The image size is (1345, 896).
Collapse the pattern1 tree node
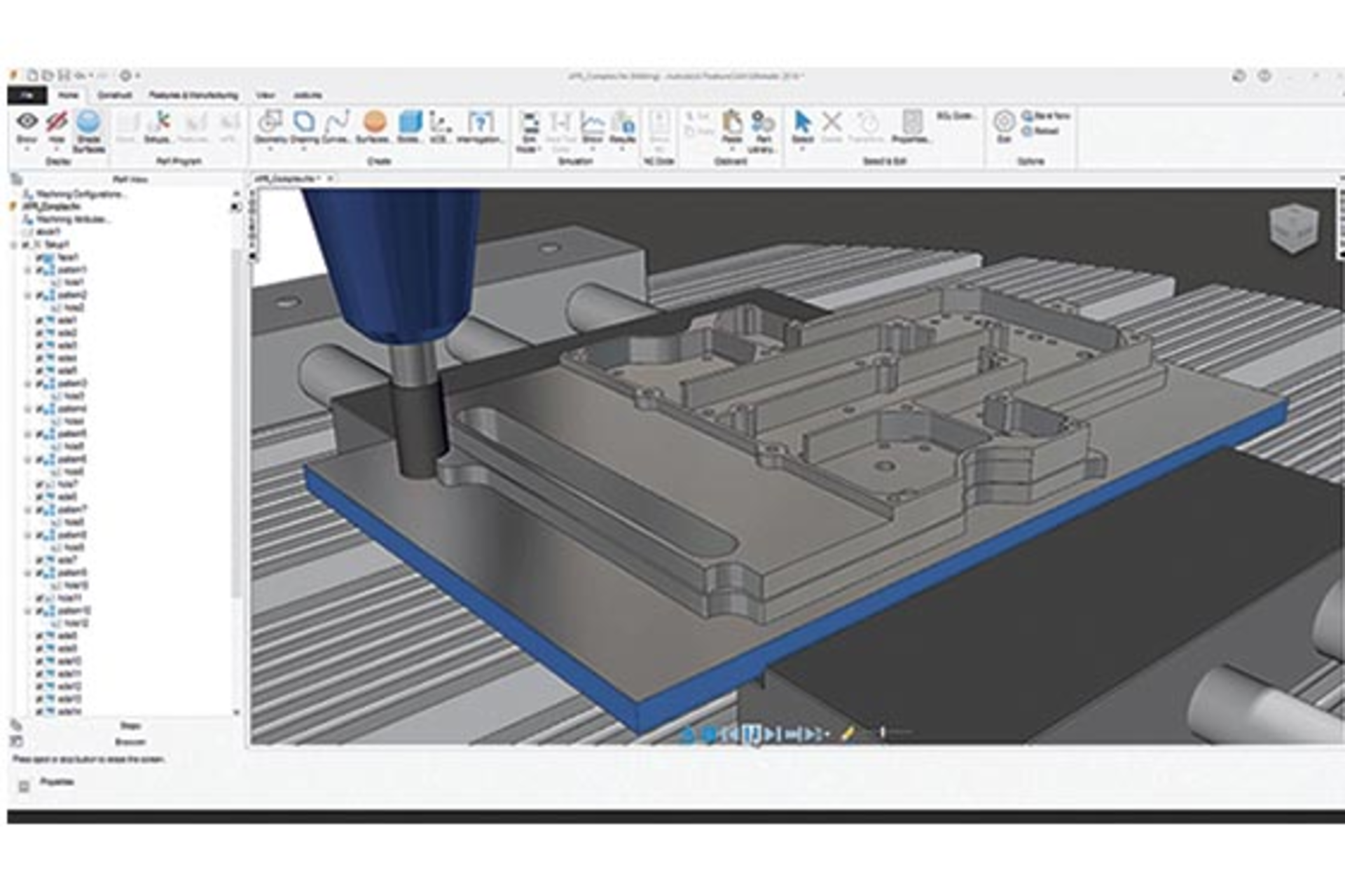[x=28, y=270]
